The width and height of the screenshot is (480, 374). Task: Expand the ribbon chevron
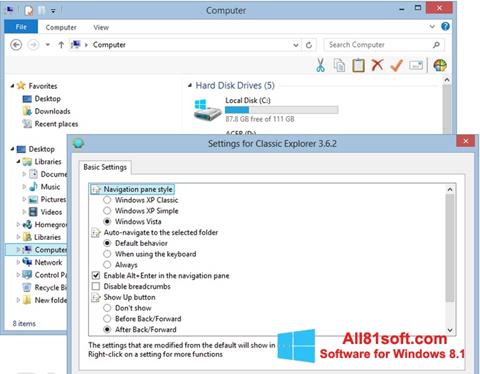click(x=432, y=27)
